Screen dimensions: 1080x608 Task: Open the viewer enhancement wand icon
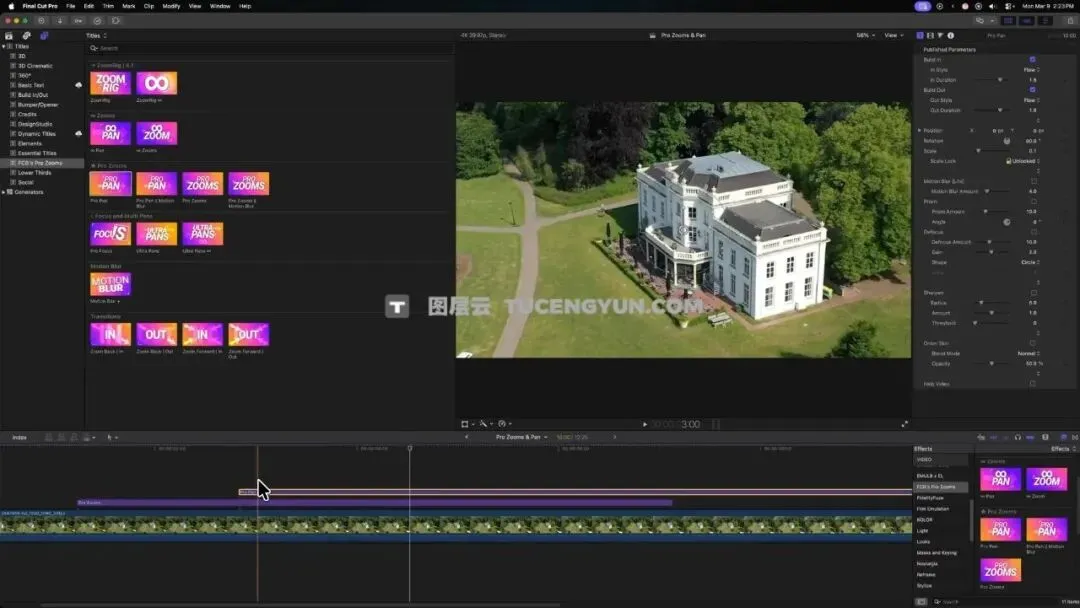point(484,424)
